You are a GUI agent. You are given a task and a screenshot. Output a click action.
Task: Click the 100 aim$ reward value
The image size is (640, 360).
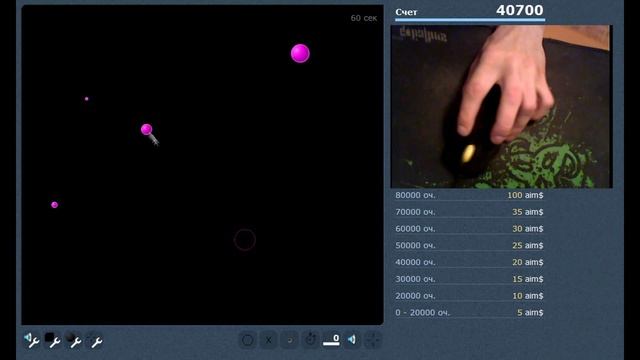[x=525, y=196]
